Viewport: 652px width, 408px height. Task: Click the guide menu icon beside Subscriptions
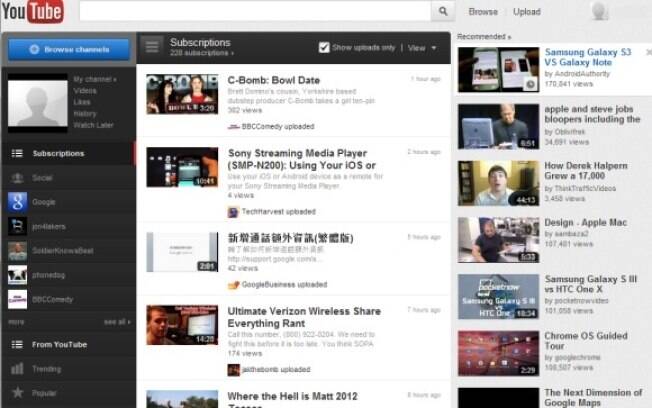pos(152,47)
